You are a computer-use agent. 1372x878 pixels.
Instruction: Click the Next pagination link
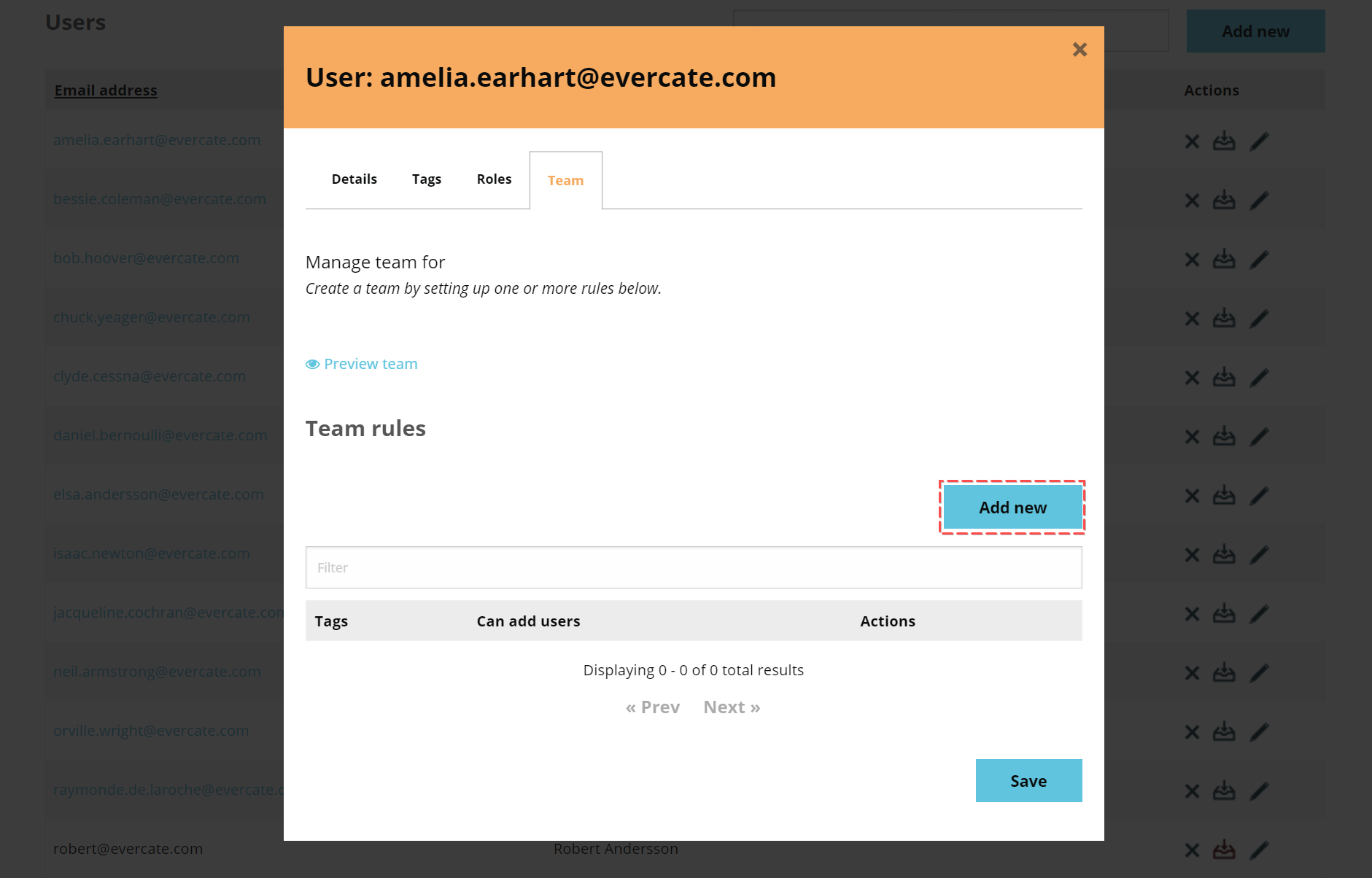tap(730, 706)
